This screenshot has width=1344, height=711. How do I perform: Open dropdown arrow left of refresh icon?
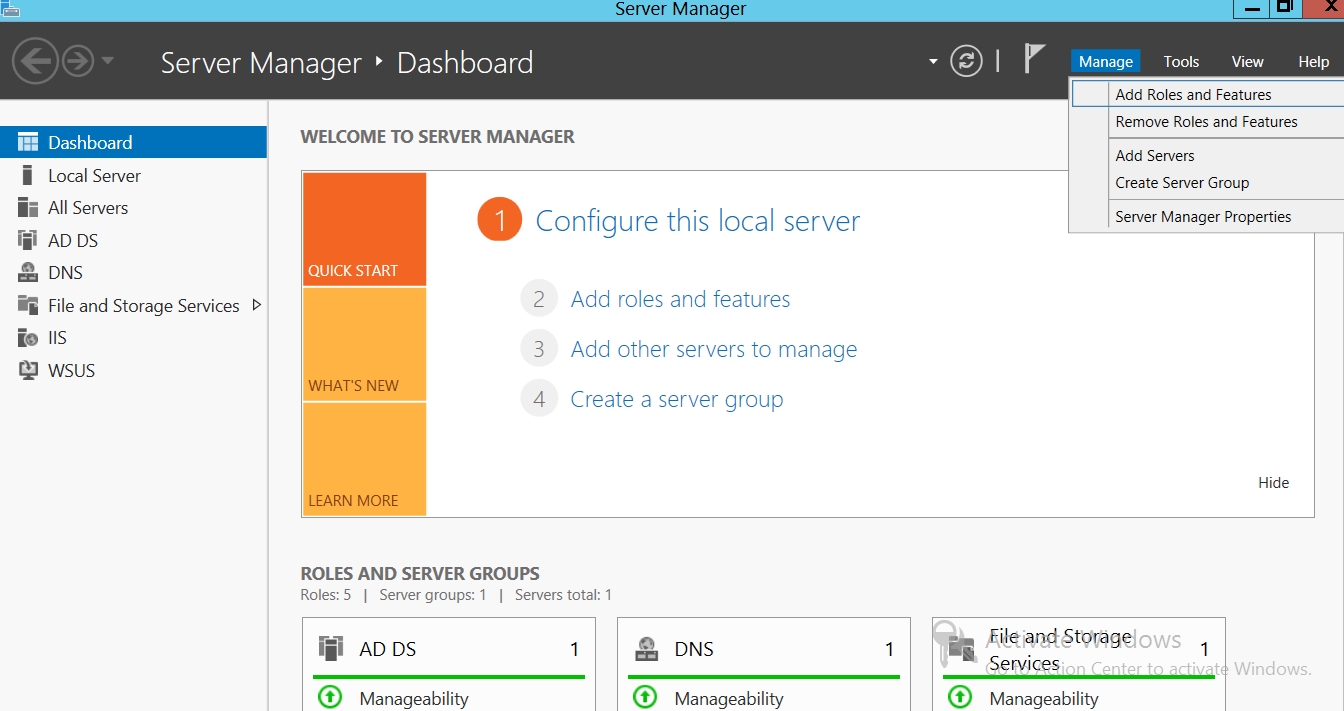point(933,62)
